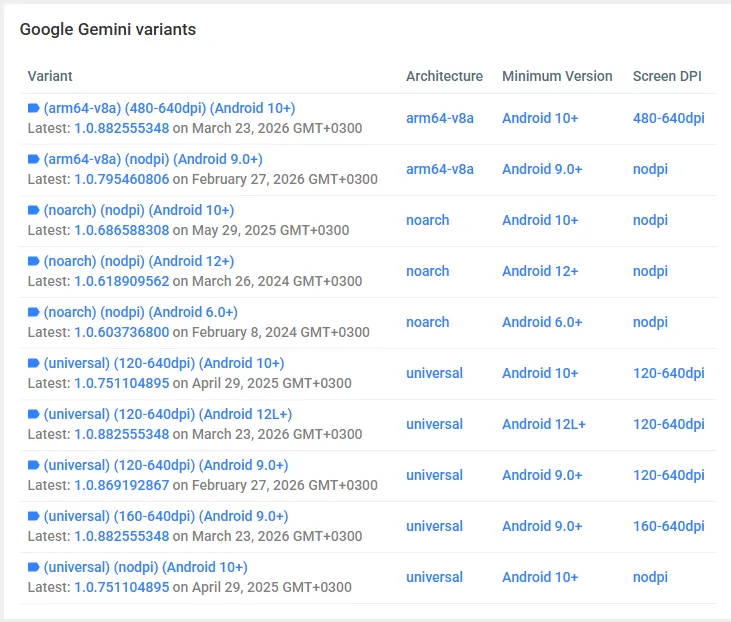Click noarch architecture in the Android 12+ row

pyautogui.click(x=427, y=271)
